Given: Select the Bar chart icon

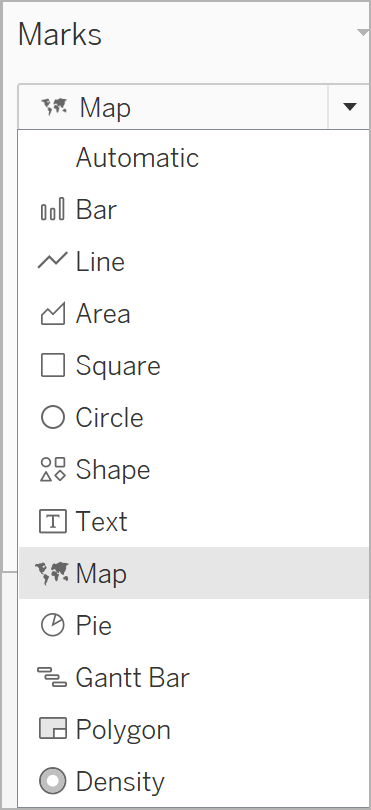Looking at the screenshot, I should tap(53, 210).
